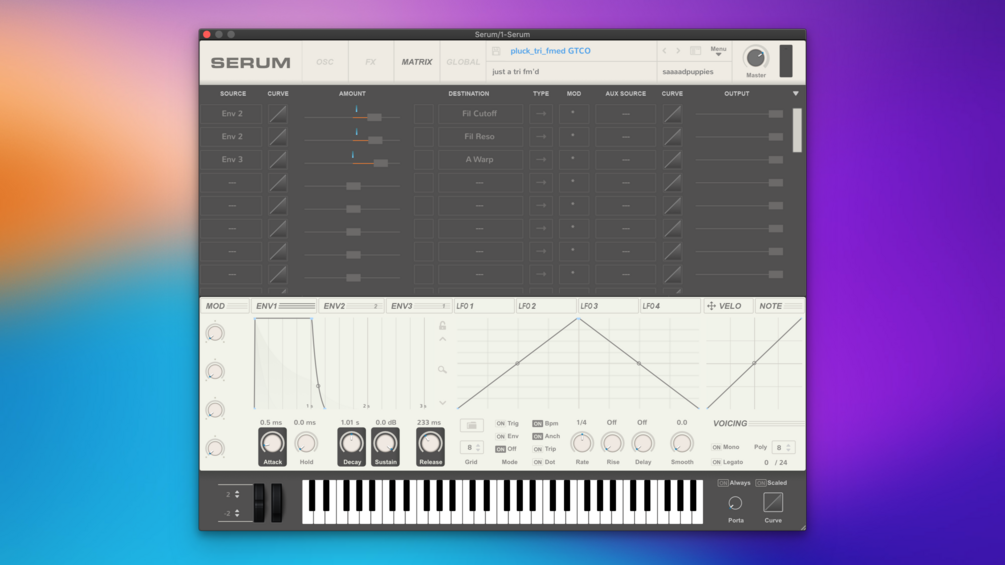Collapse the envelope down chevron
Image resolution: width=1005 pixels, height=565 pixels.
(x=442, y=403)
